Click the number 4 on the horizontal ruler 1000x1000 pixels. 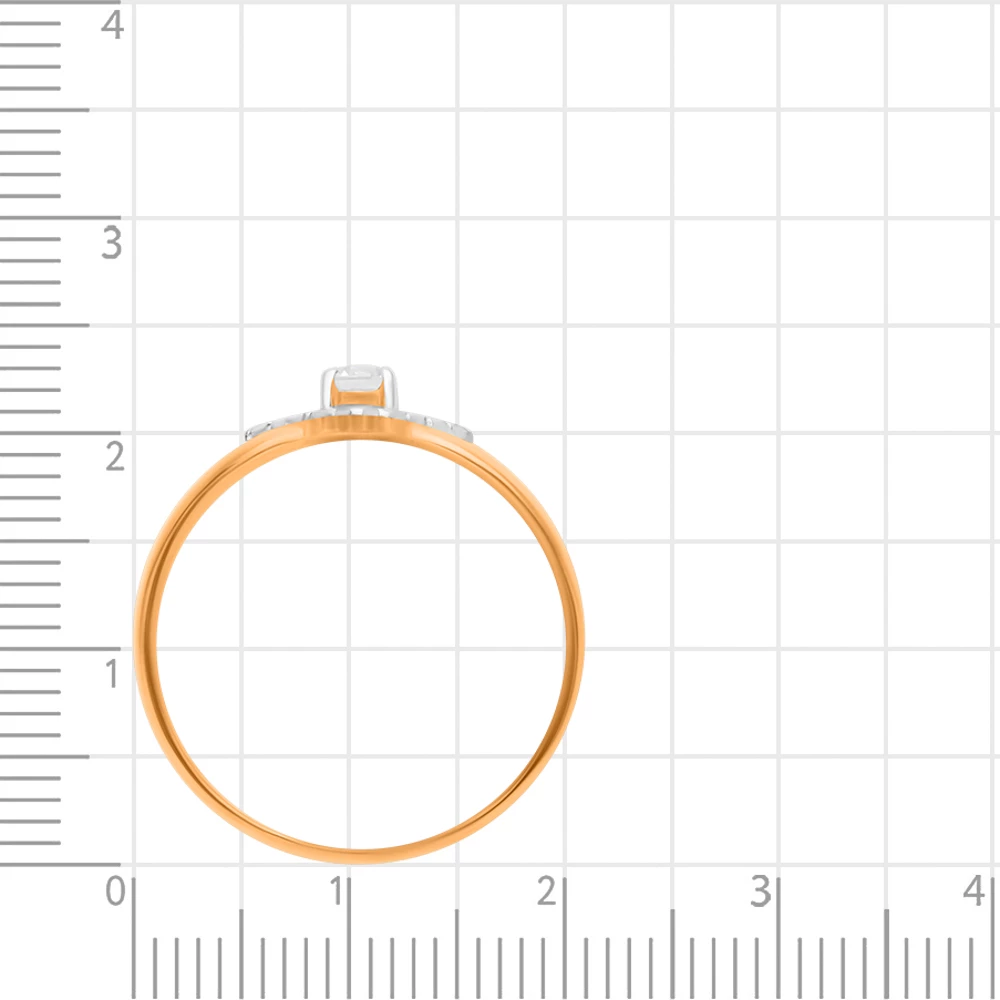tap(973, 890)
